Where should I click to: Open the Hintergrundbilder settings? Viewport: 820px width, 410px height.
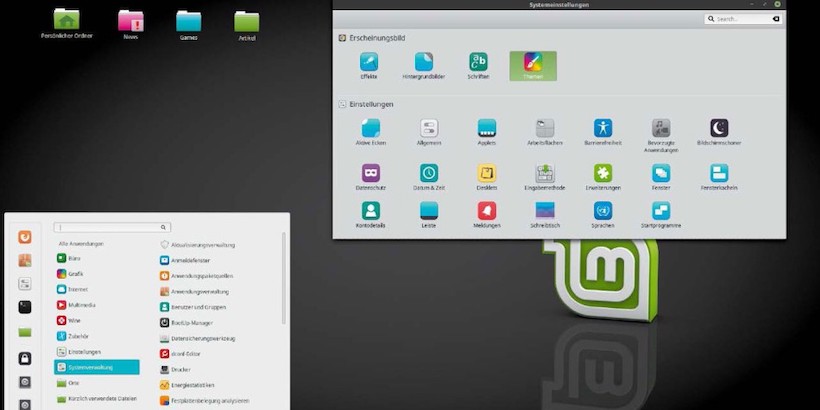pyautogui.click(x=424, y=66)
